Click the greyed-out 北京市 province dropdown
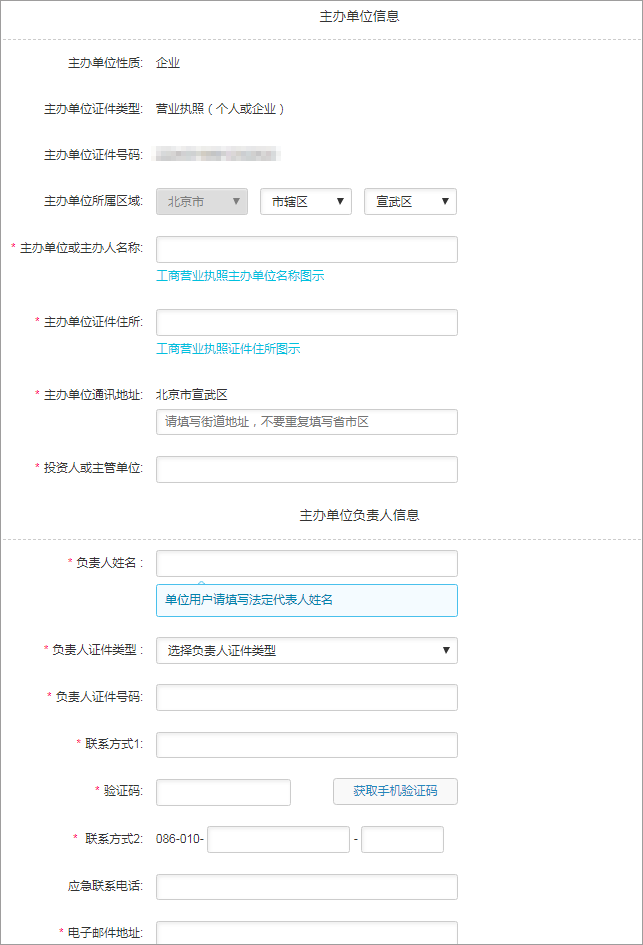 (x=202, y=202)
